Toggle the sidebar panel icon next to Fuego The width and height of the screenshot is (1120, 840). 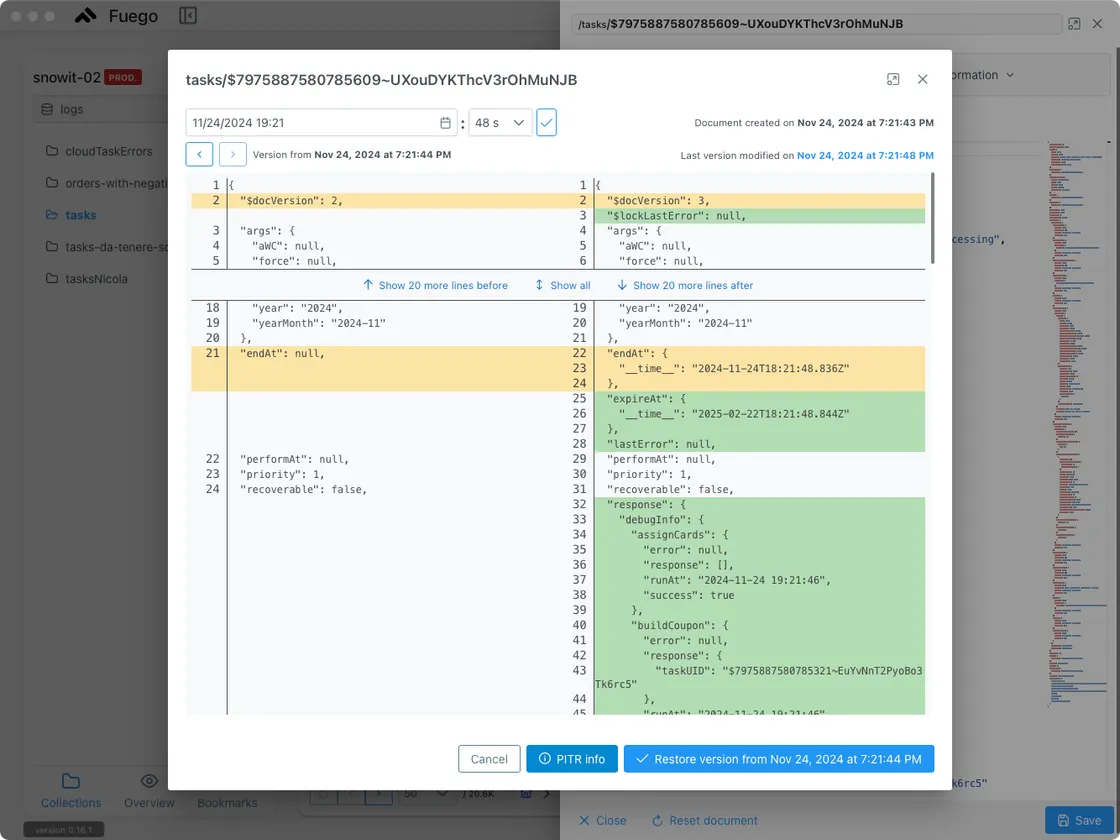[188, 16]
